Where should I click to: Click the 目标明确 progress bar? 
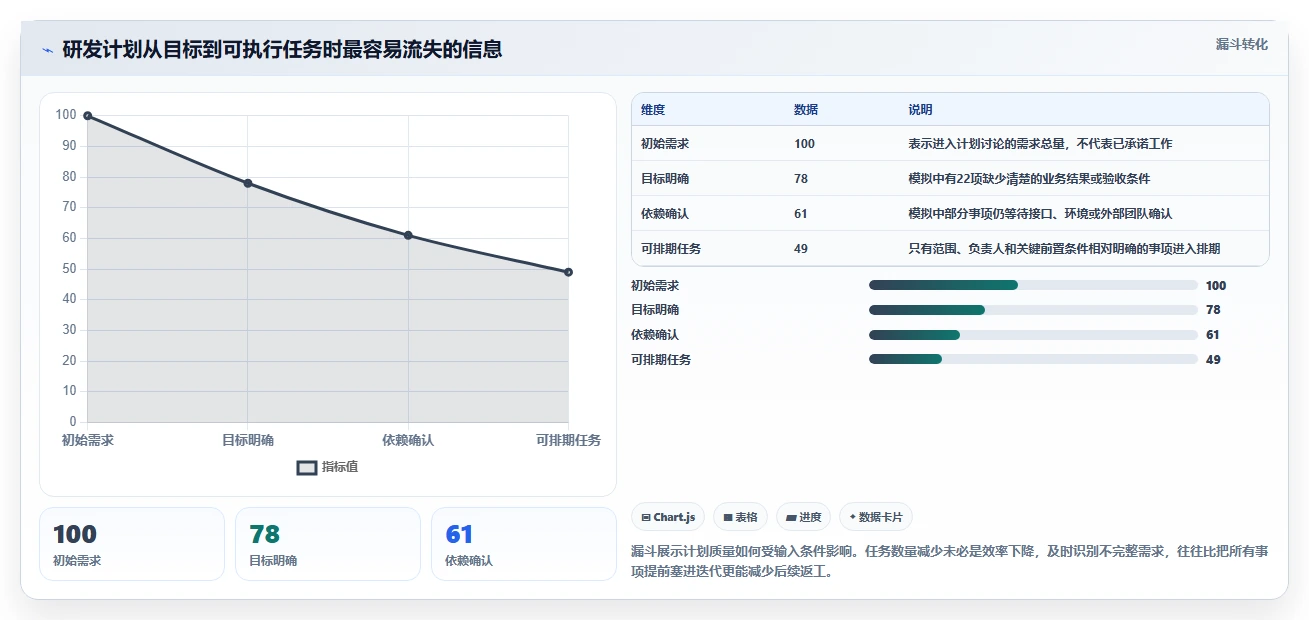point(1033,310)
